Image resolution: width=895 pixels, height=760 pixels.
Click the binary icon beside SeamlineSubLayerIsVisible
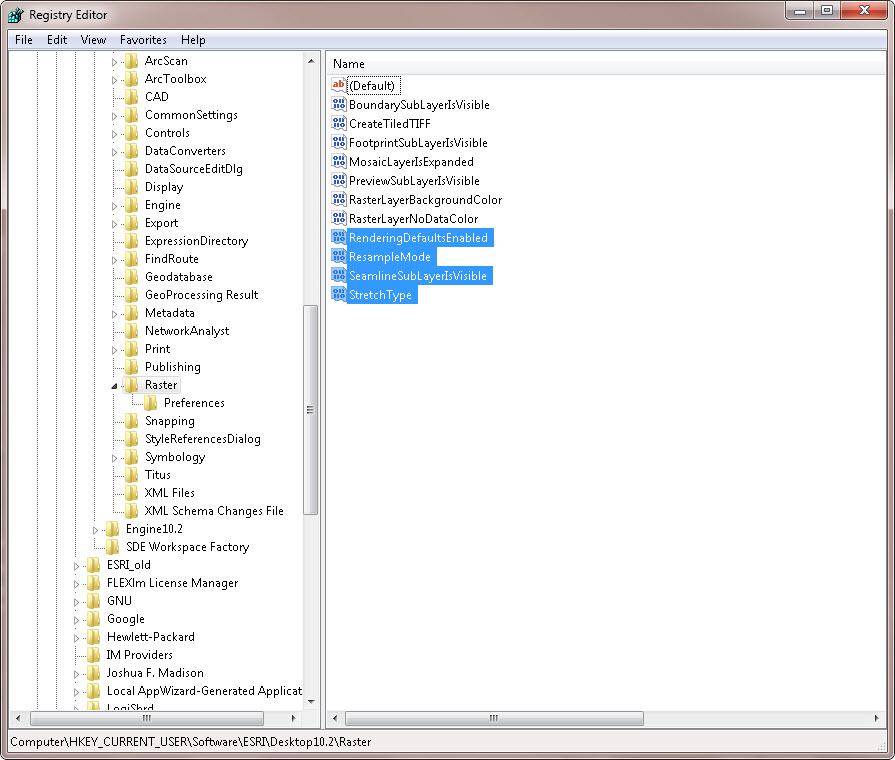point(338,275)
